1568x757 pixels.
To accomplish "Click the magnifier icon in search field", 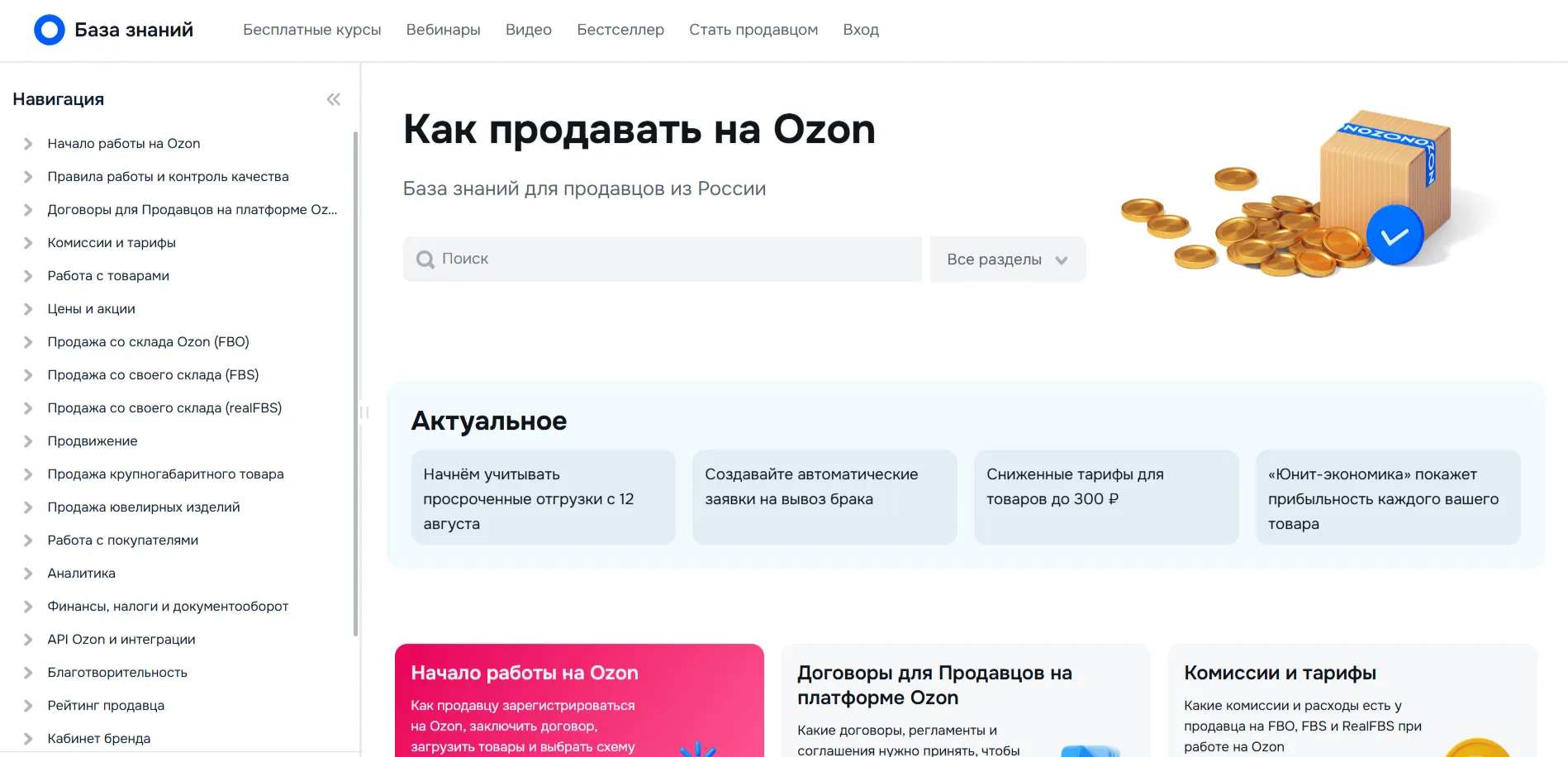I will click(425, 259).
